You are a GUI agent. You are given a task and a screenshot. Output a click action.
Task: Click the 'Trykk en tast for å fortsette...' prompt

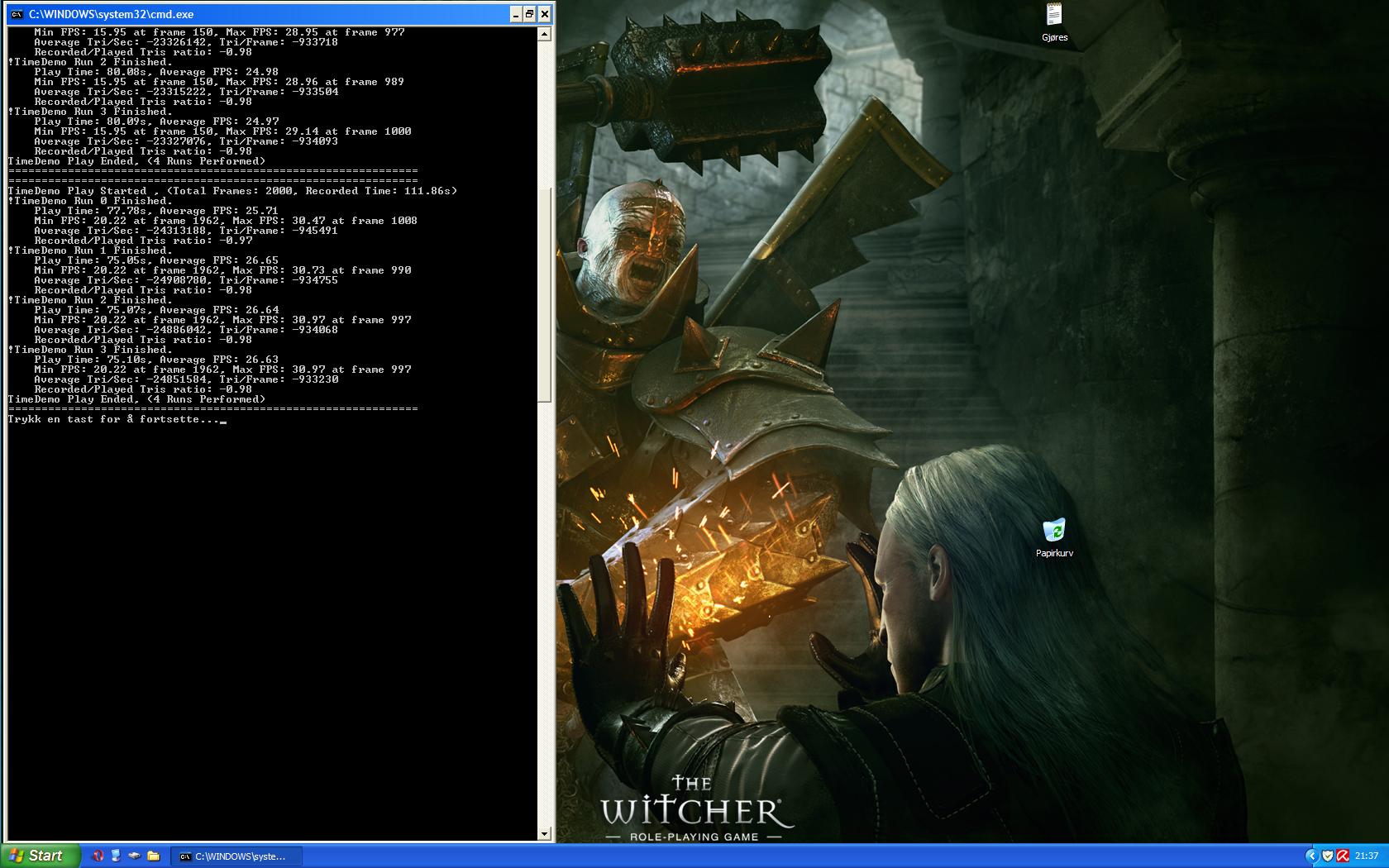[x=114, y=419]
